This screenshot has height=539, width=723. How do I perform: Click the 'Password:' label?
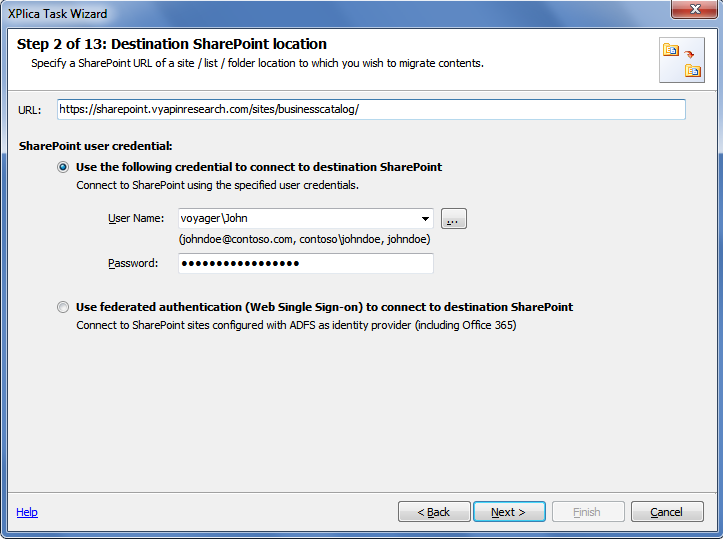click(133, 263)
